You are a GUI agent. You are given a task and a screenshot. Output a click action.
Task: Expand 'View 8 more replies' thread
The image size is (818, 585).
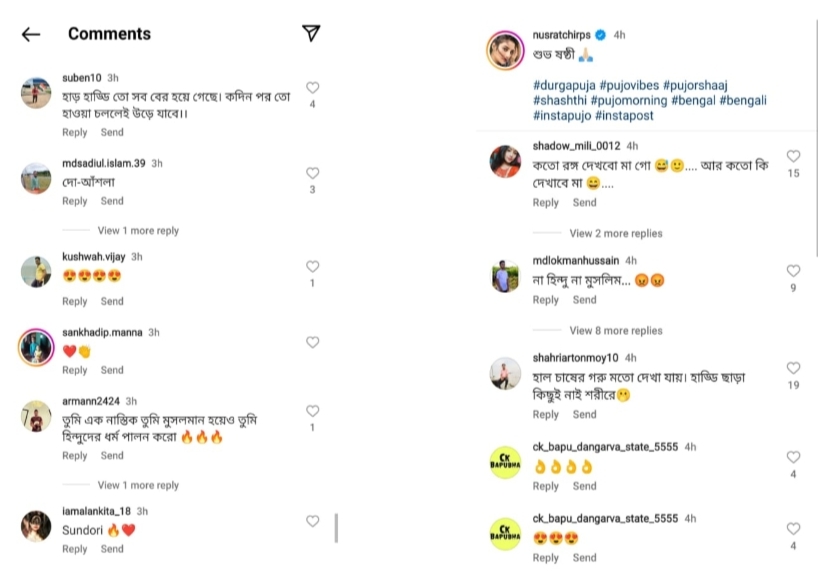tap(615, 331)
